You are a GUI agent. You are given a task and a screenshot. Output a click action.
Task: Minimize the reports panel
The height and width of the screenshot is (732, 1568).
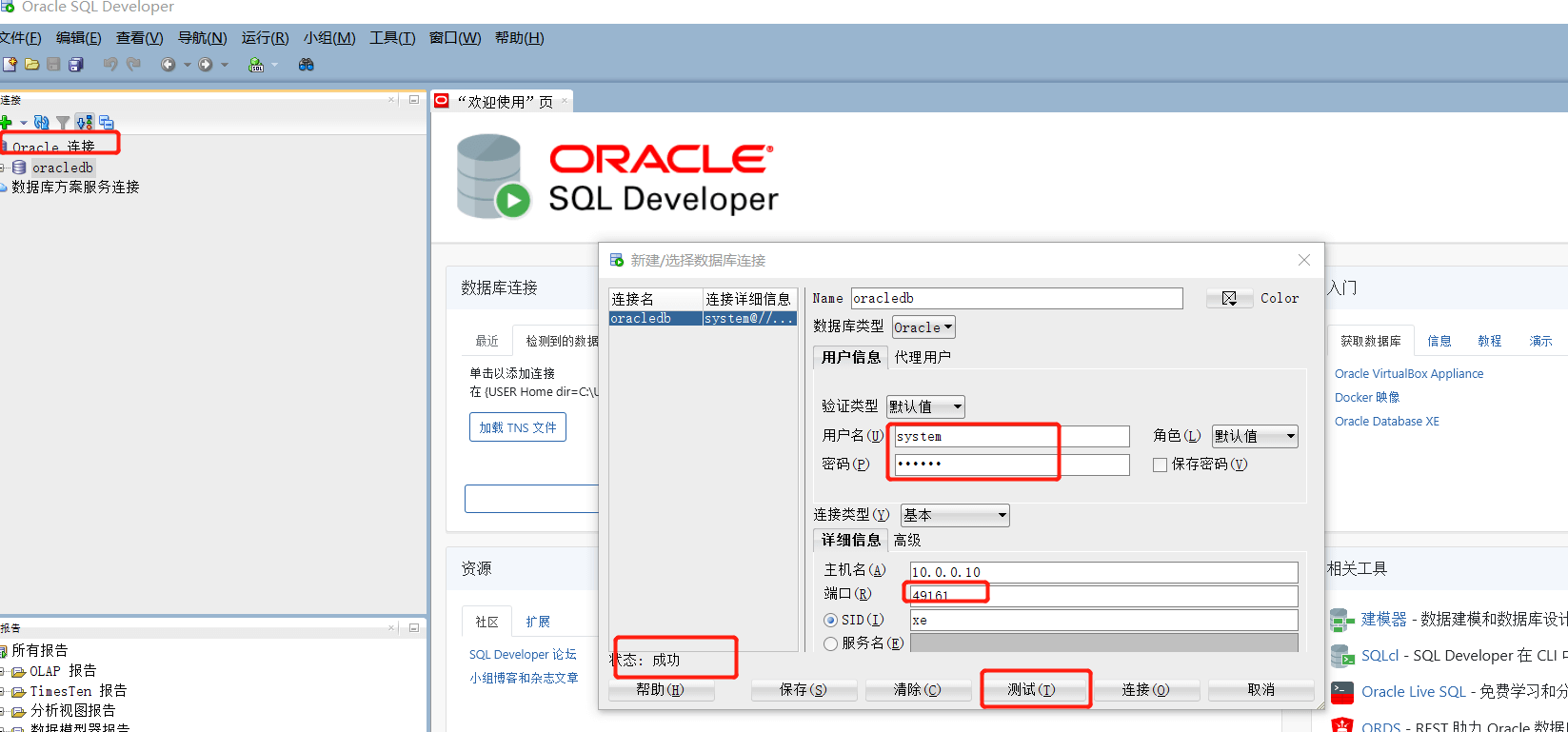point(414,627)
